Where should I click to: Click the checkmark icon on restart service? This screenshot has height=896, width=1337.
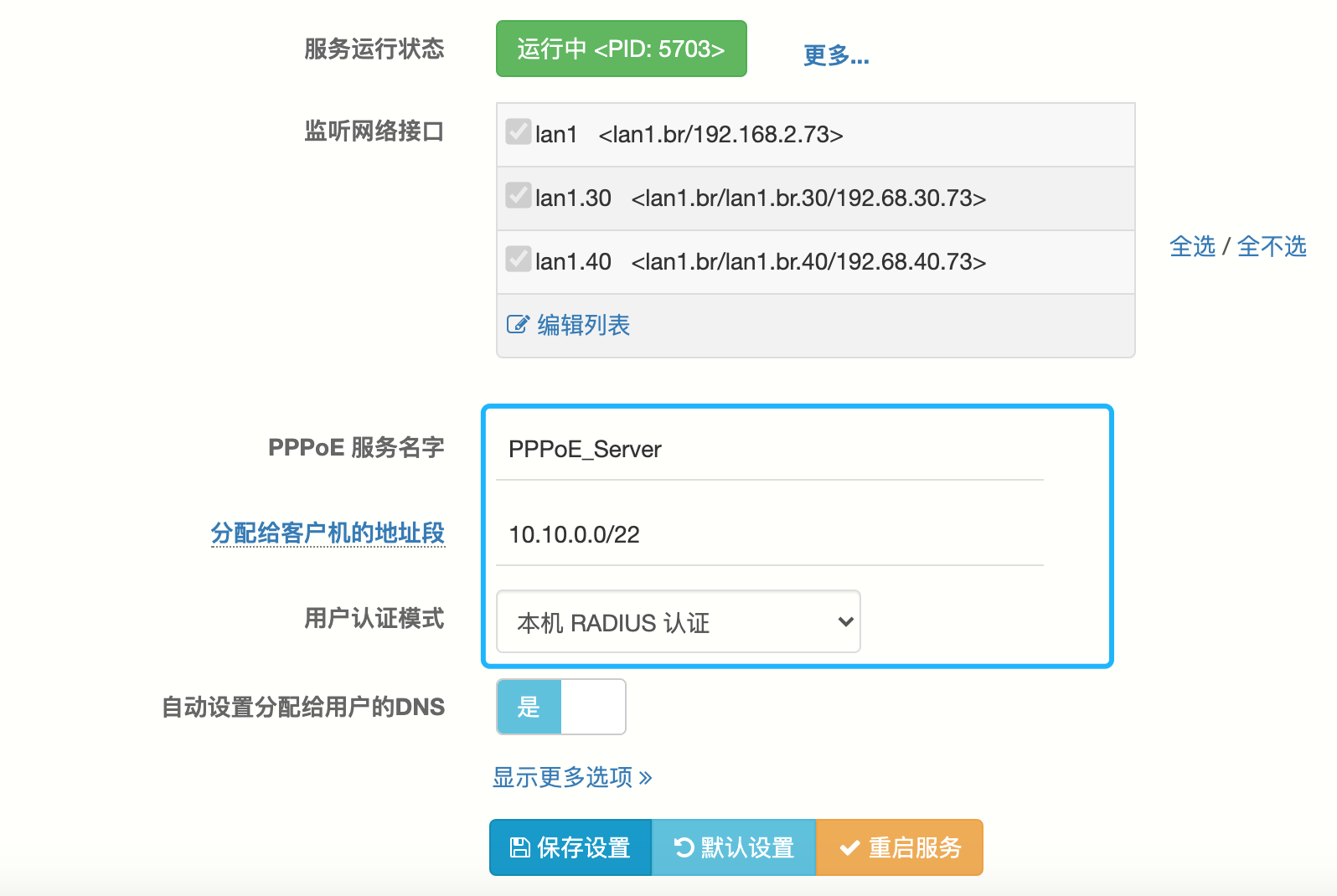(849, 847)
